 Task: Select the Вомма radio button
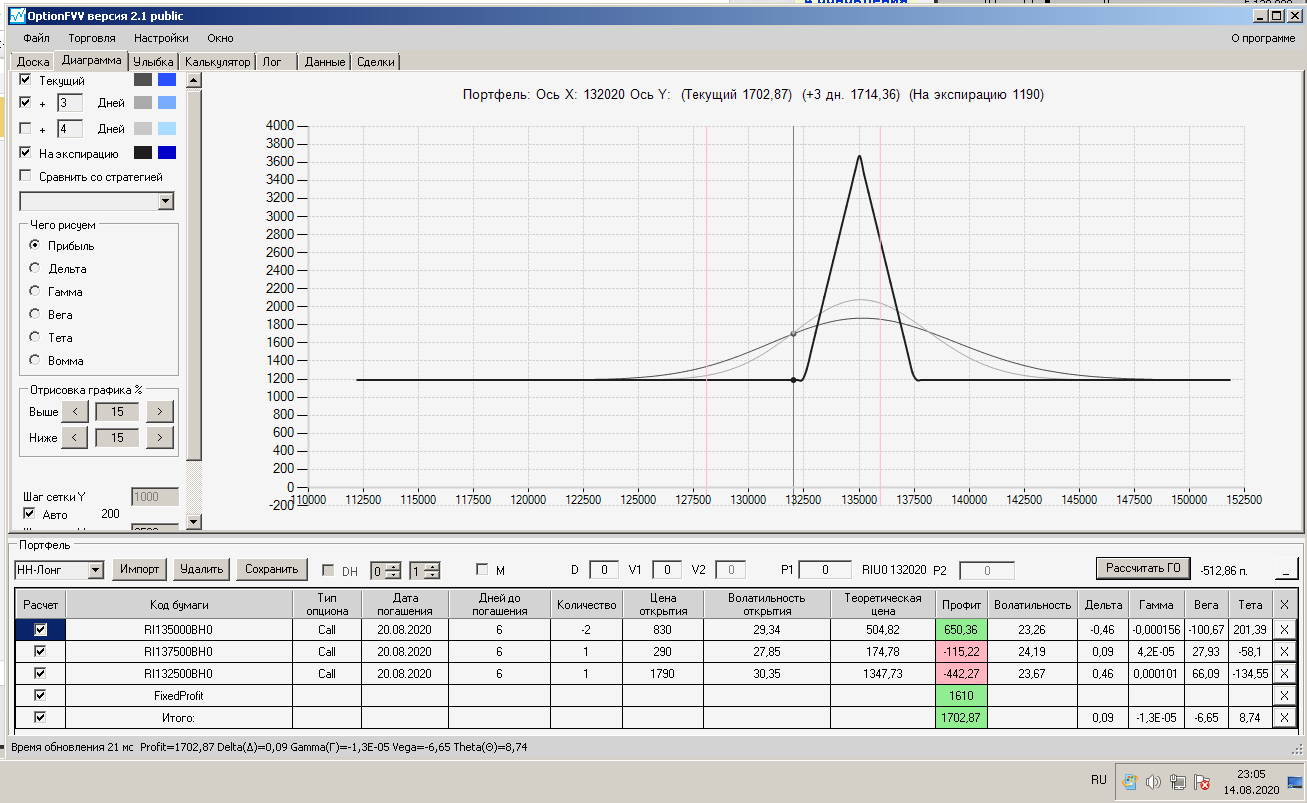coord(36,360)
